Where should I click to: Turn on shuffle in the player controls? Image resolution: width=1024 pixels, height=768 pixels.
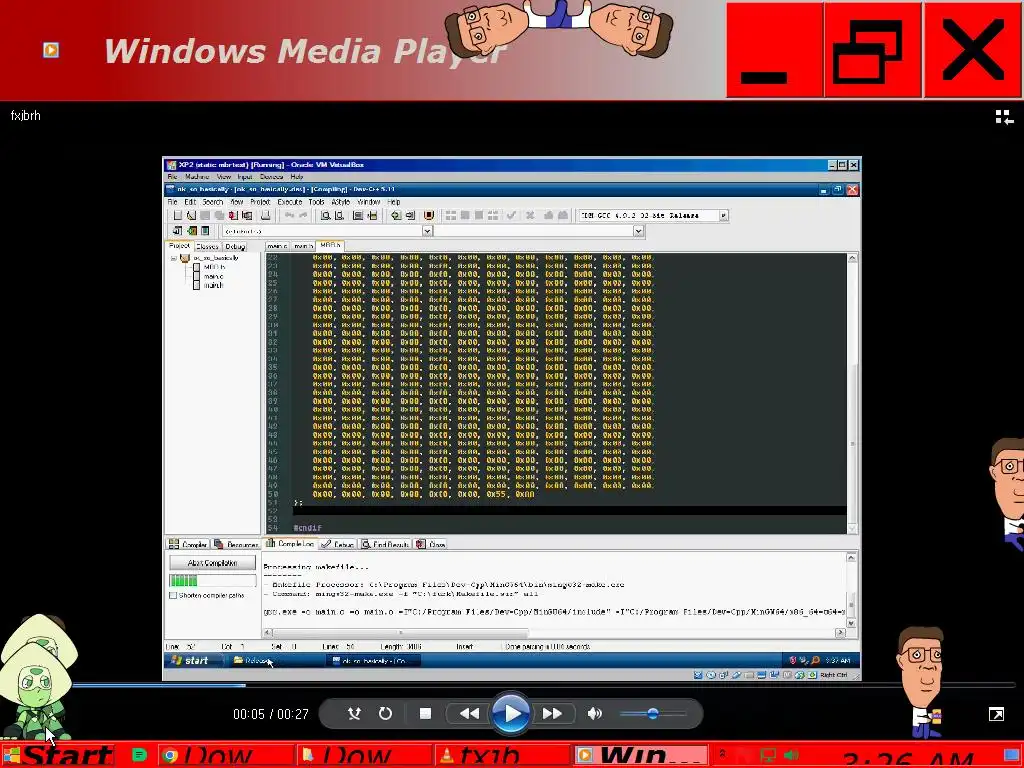pos(354,714)
